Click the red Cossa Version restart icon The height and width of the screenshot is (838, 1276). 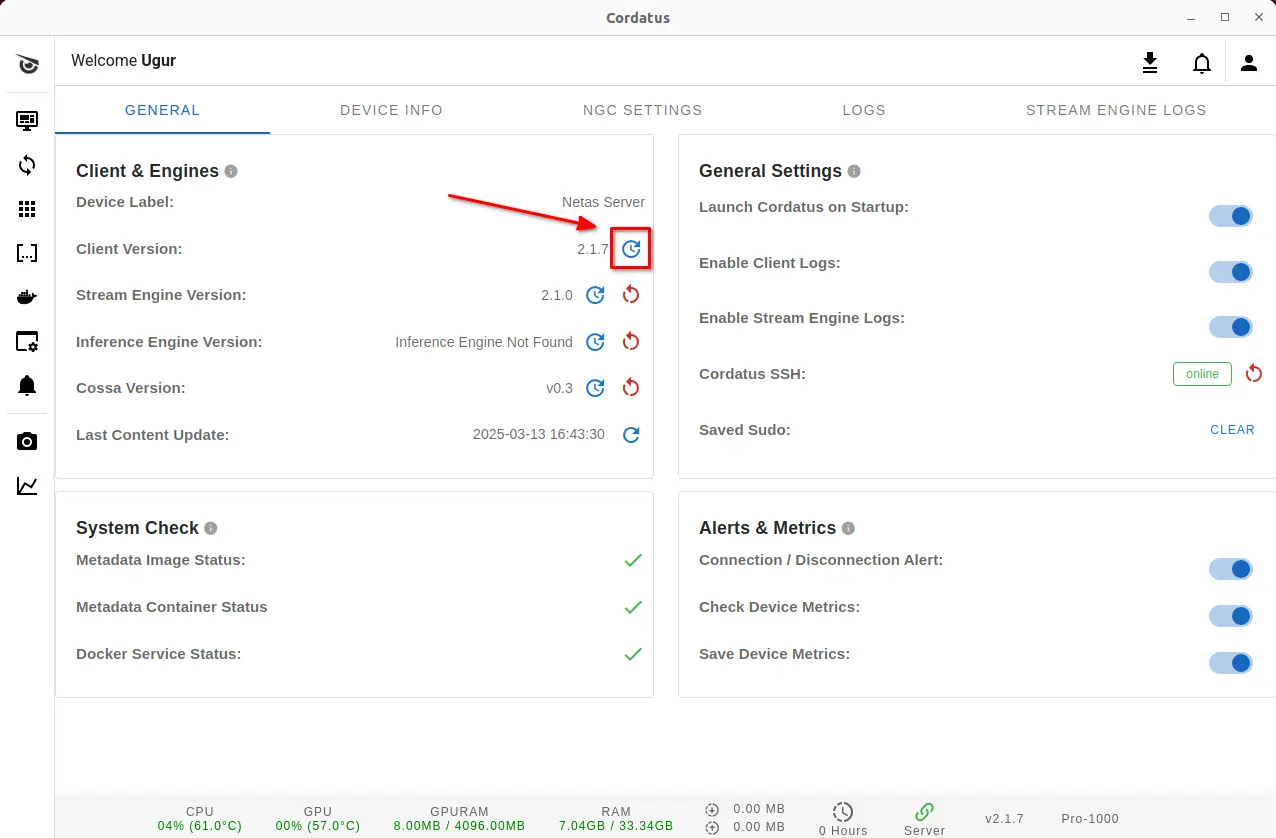(631, 388)
